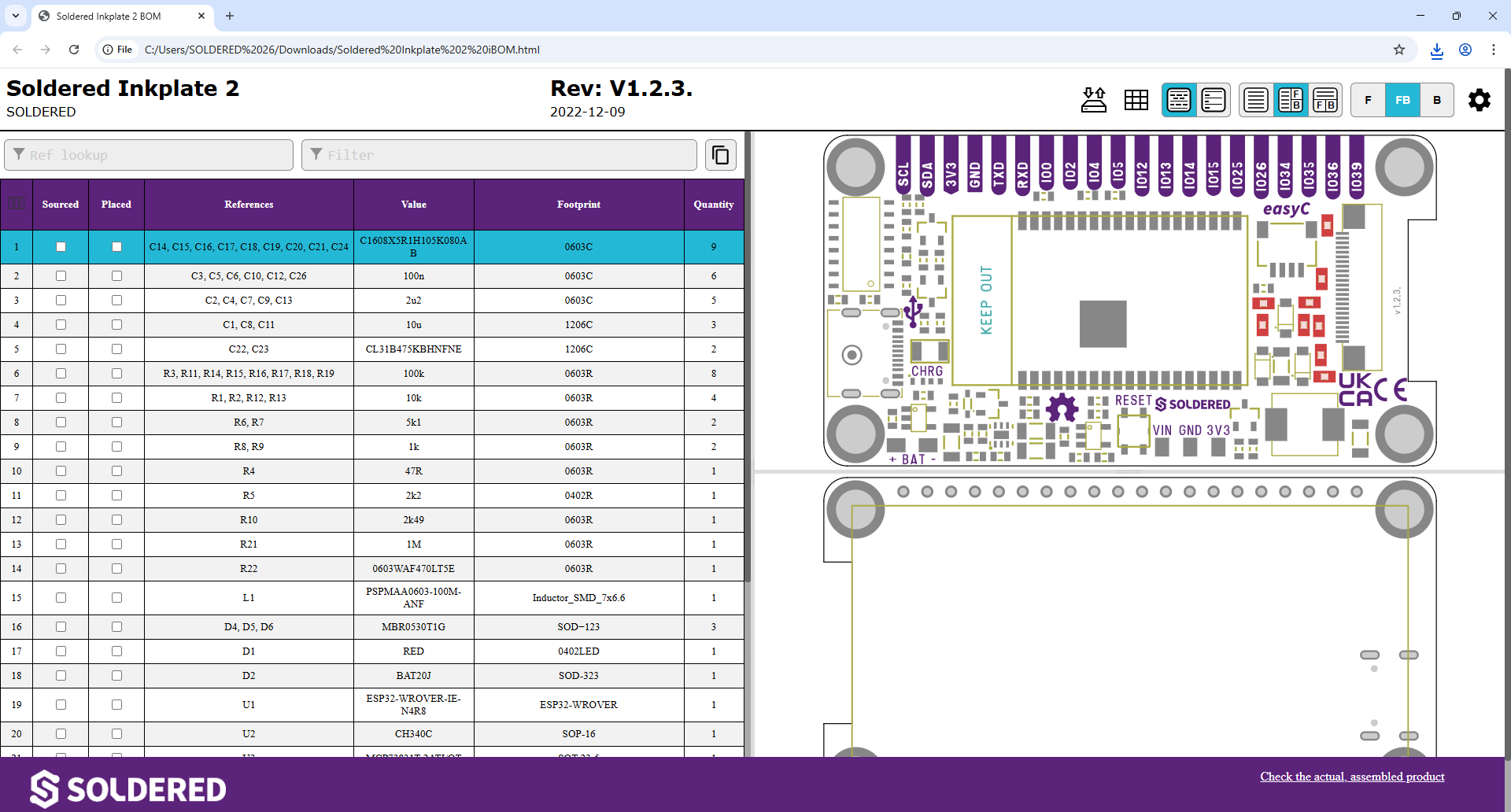The height and width of the screenshot is (812, 1511).
Task: Open the settings gear menu
Action: [1479, 100]
